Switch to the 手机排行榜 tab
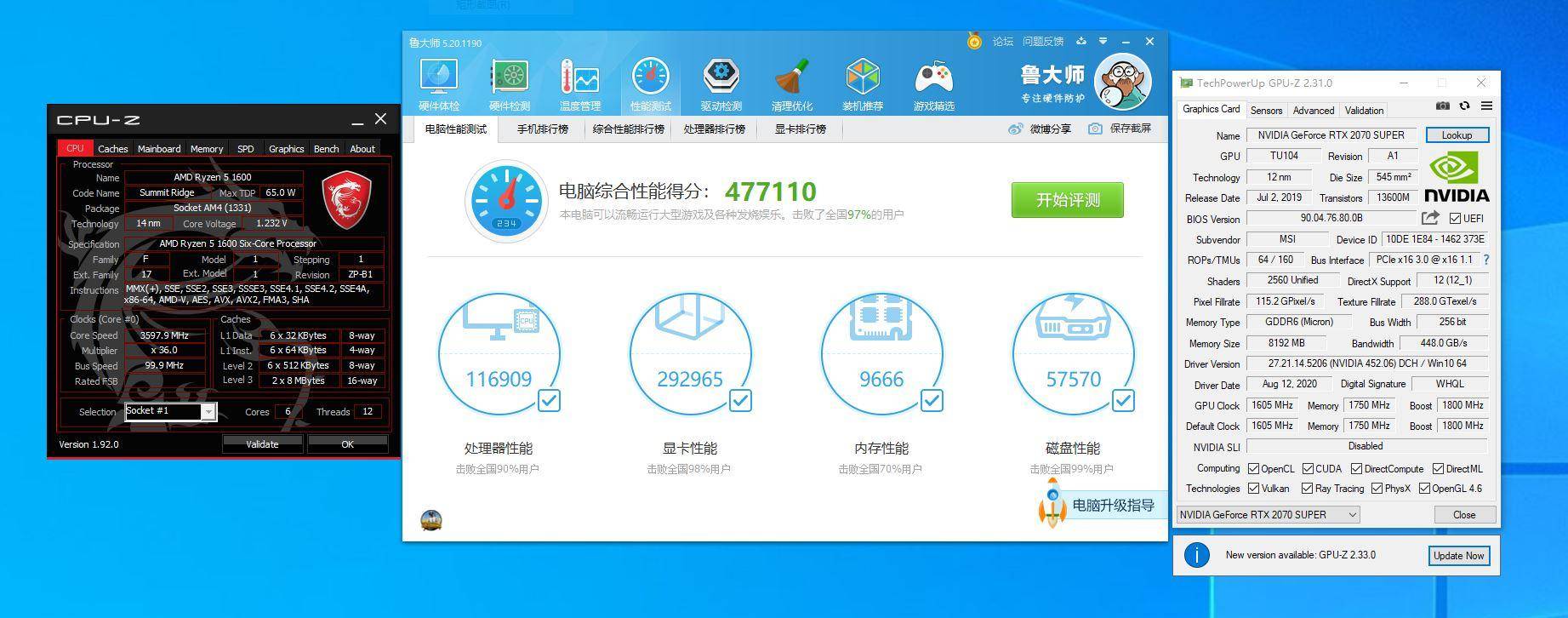This screenshot has width=1568, height=618. click(x=543, y=129)
